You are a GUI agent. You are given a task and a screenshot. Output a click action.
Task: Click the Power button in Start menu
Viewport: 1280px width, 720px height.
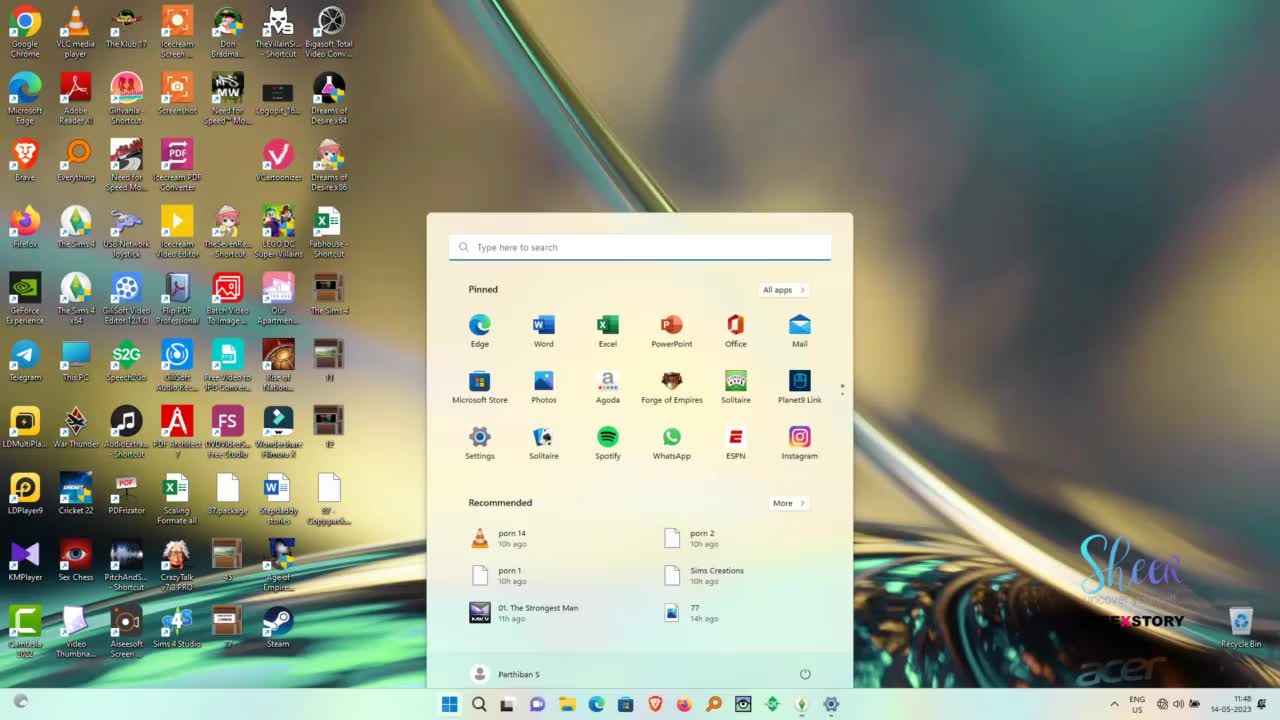[805, 674]
